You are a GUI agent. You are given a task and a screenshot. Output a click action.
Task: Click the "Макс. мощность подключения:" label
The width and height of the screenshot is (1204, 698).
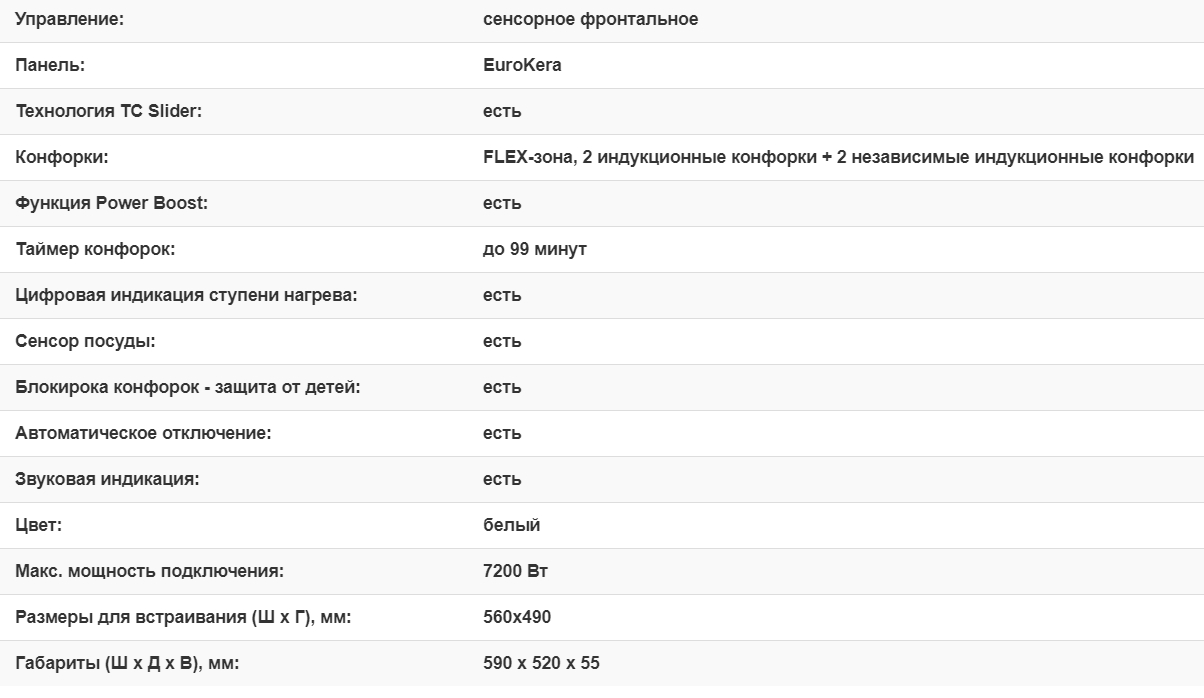[150, 571]
